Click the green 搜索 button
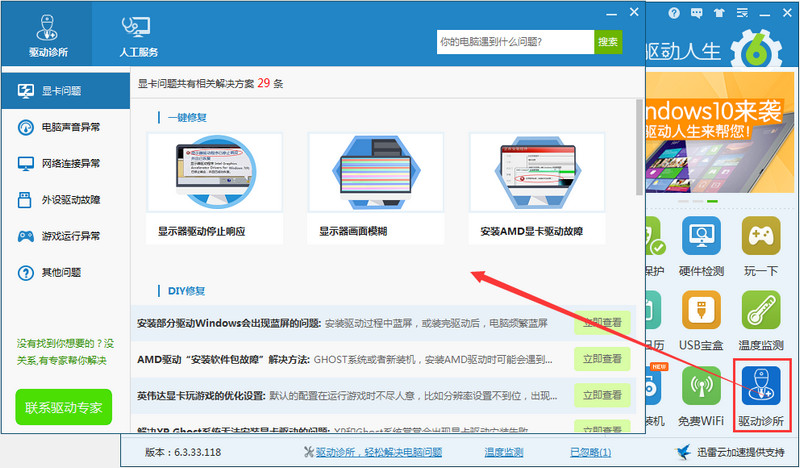 pos(608,42)
